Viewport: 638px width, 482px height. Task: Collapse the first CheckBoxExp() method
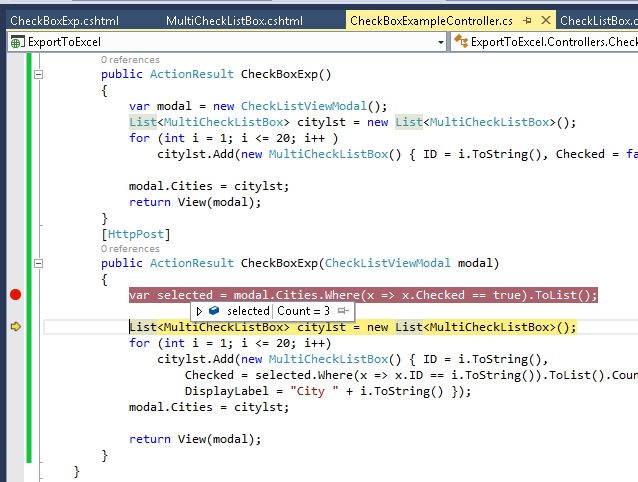pos(38,74)
